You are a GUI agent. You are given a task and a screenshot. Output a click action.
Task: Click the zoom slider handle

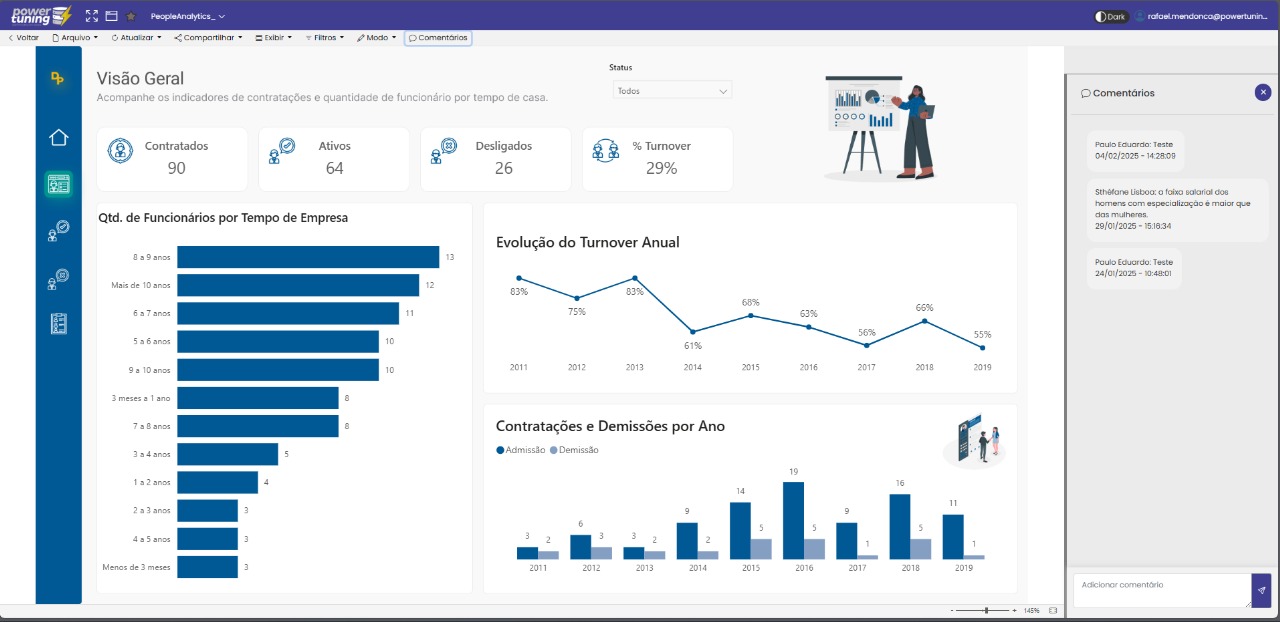pos(987,610)
